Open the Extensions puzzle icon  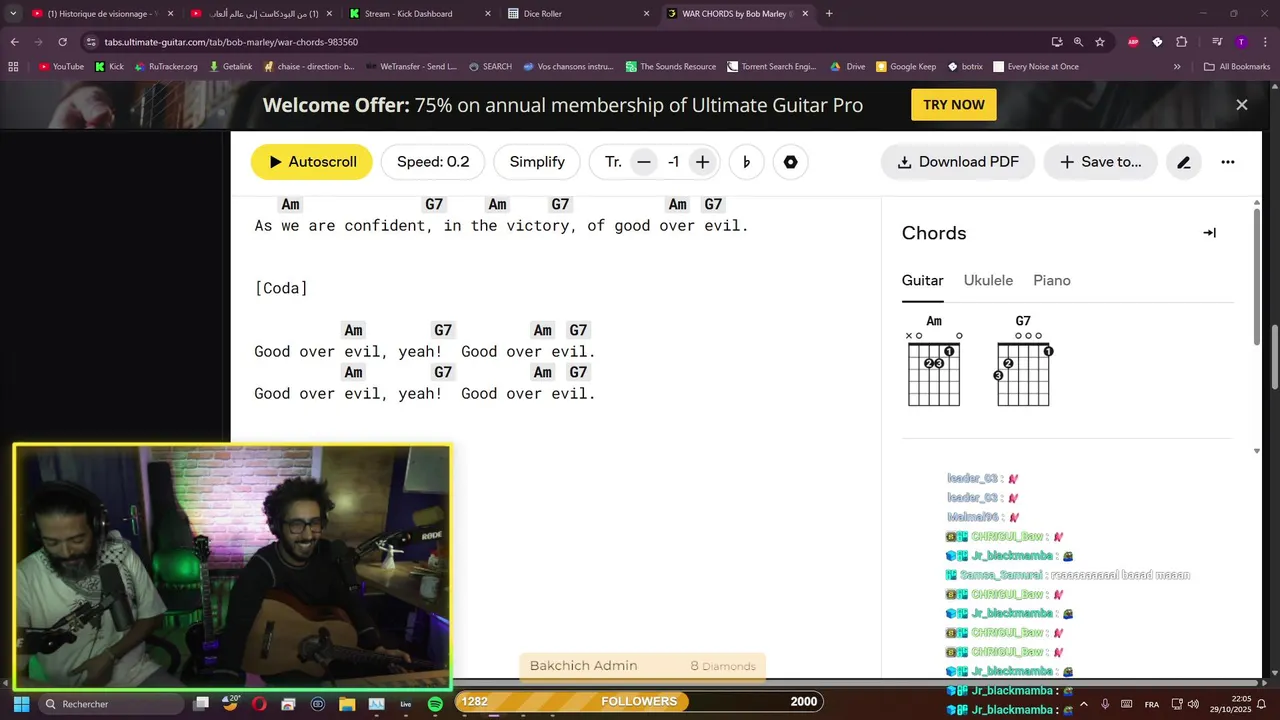point(1182,42)
